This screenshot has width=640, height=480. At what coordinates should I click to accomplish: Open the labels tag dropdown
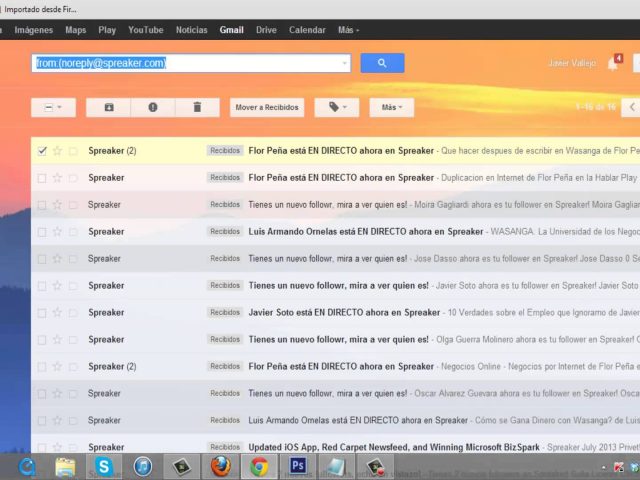pos(337,107)
